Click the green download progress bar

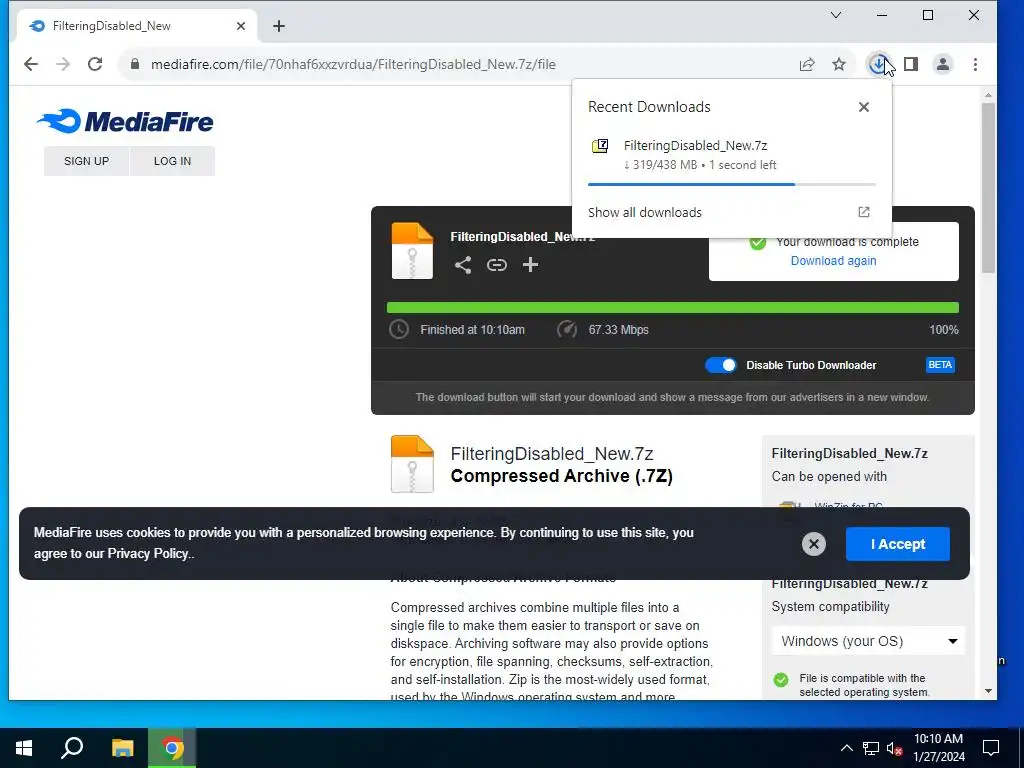[673, 308]
